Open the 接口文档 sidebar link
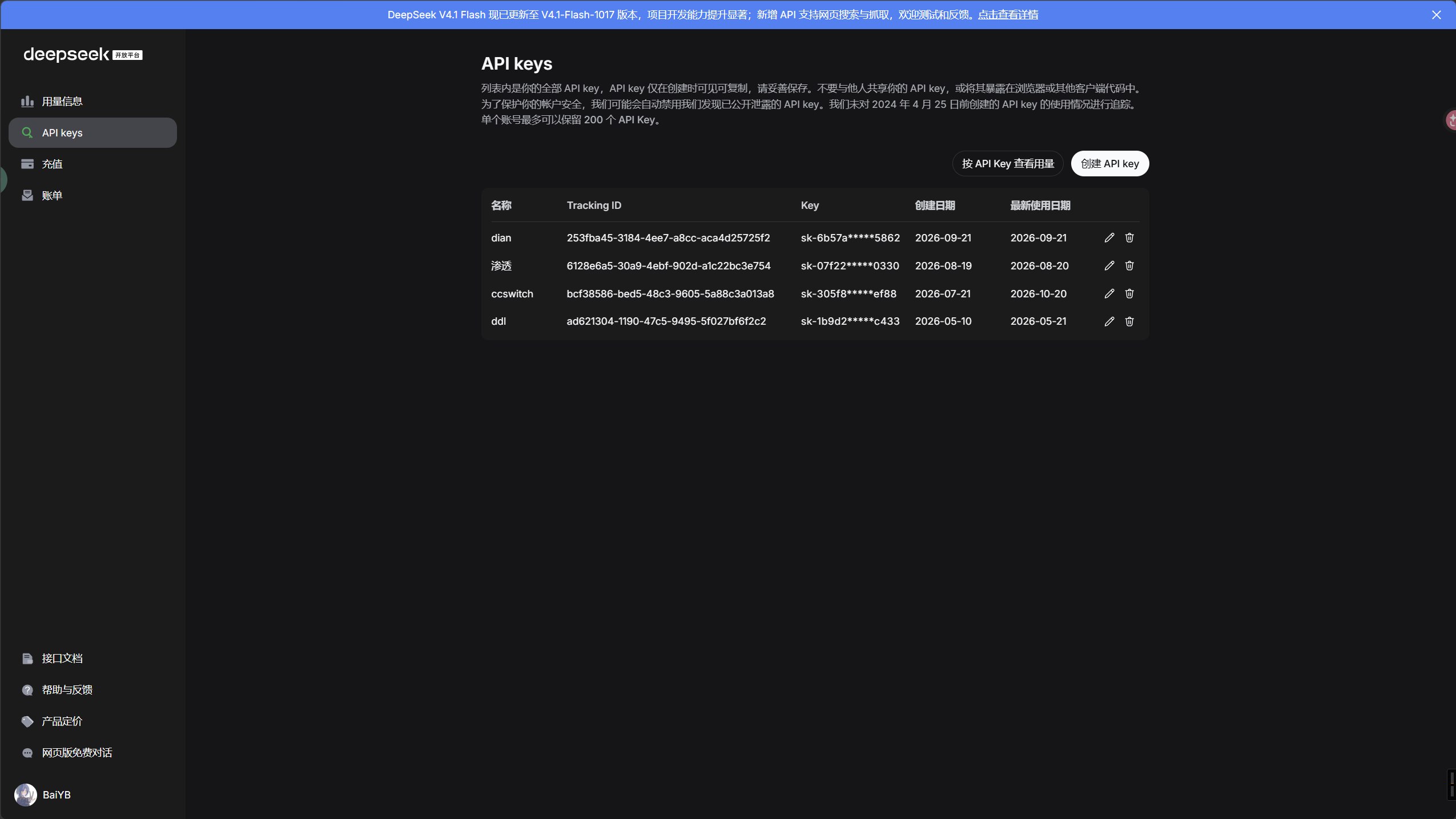The height and width of the screenshot is (819, 1456). tap(92, 659)
